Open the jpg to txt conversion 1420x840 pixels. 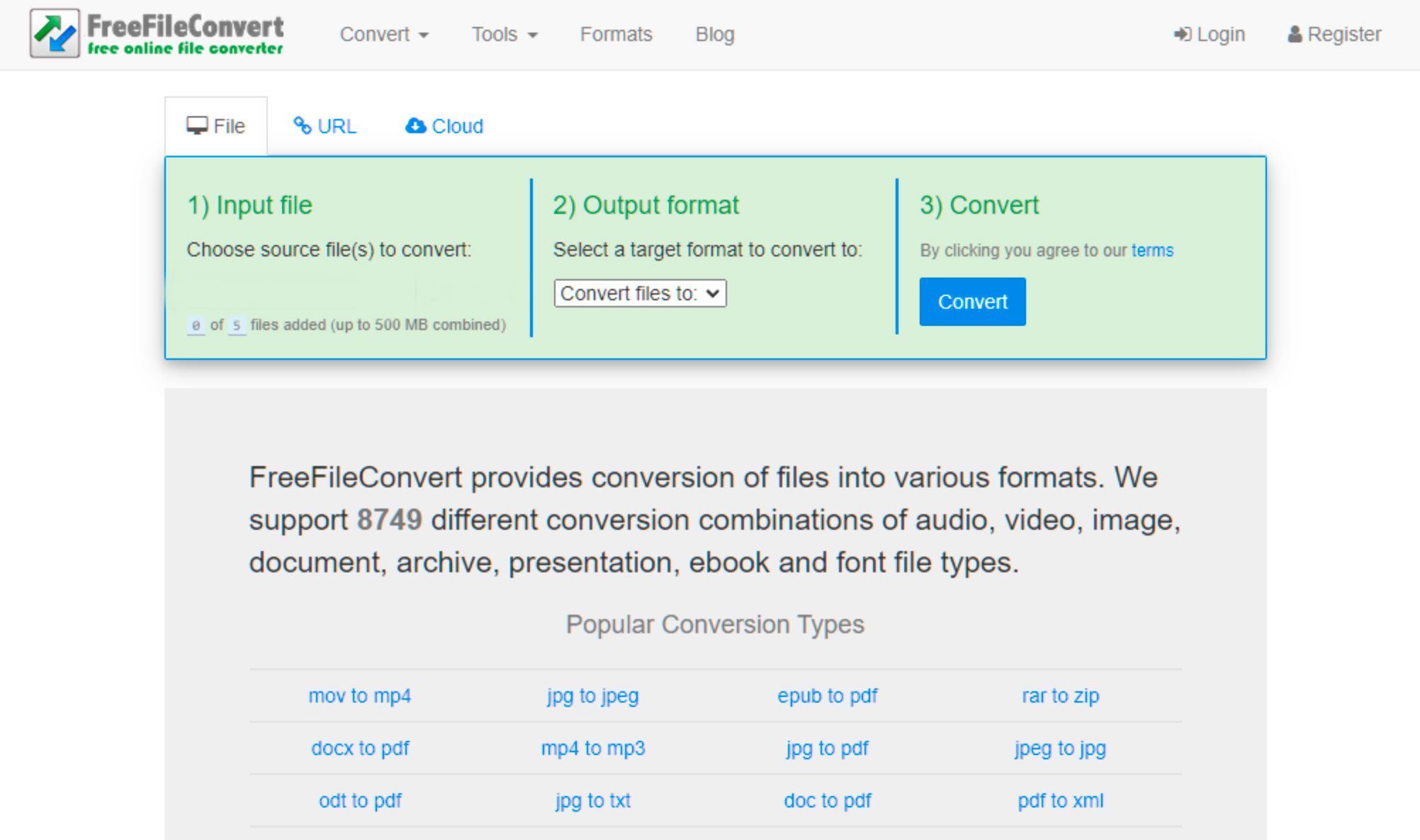(593, 801)
